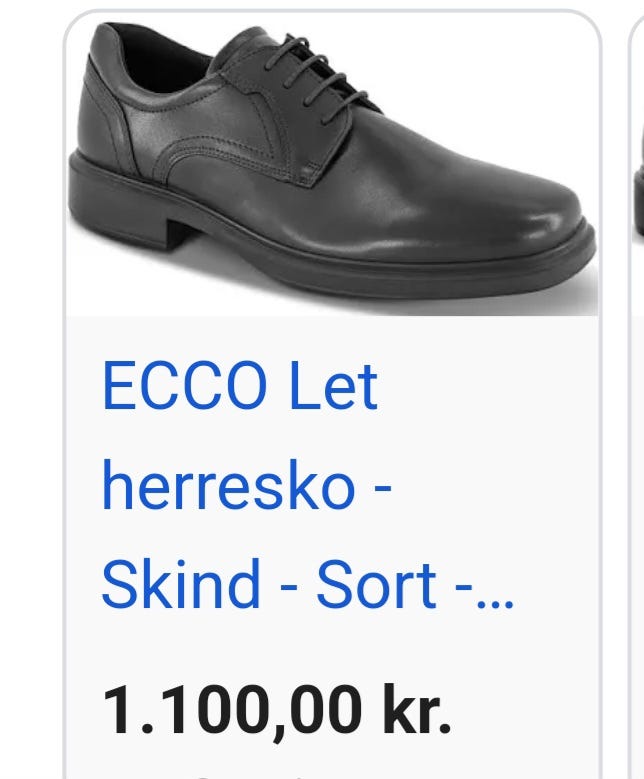Click the 'herresko -' title line

[247, 485]
